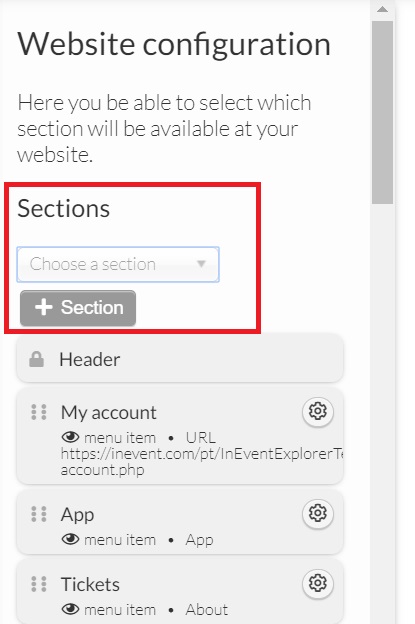This screenshot has height=624, width=415.
Task: Click the drag handle beside My account
Action: tap(39, 412)
